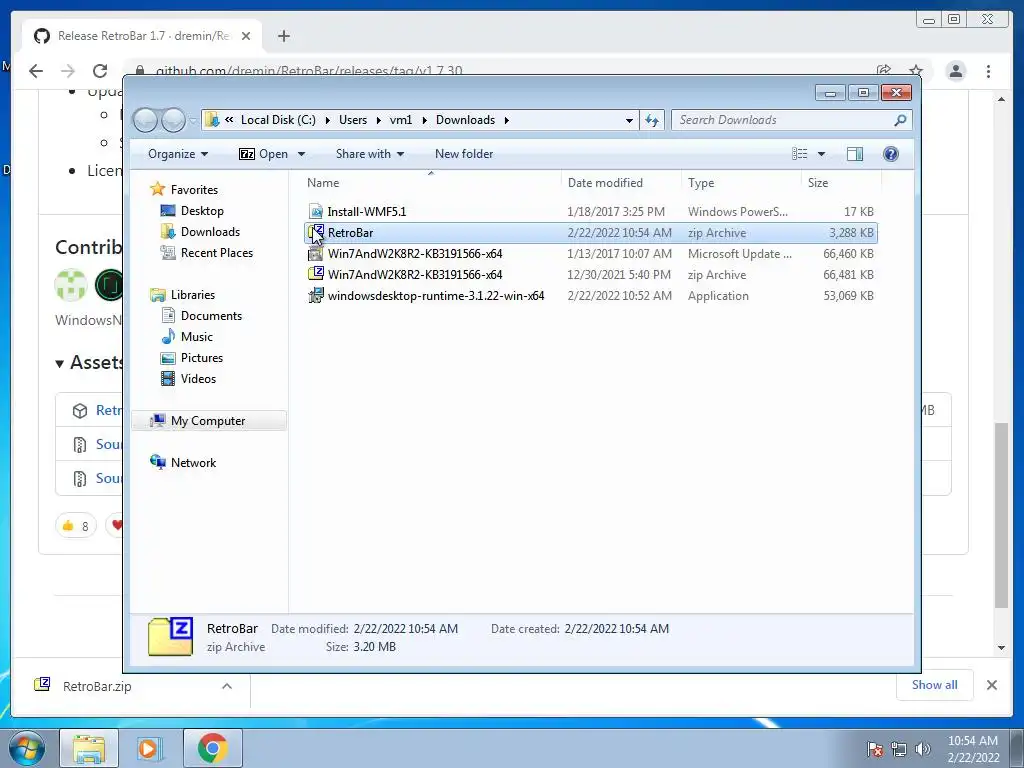This screenshot has height=768, width=1024.
Task: Open the Start menu orb
Action: tap(27, 748)
